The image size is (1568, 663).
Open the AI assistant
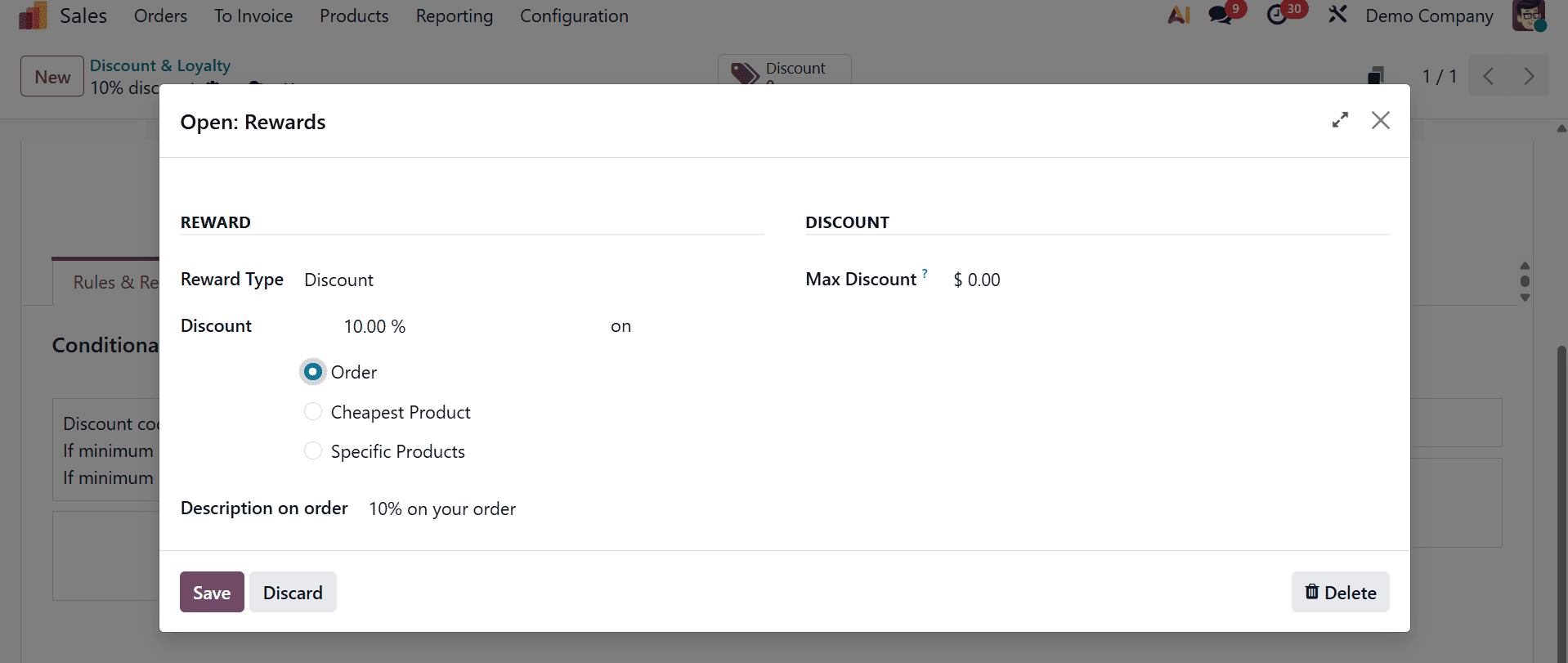point(1178,15)
